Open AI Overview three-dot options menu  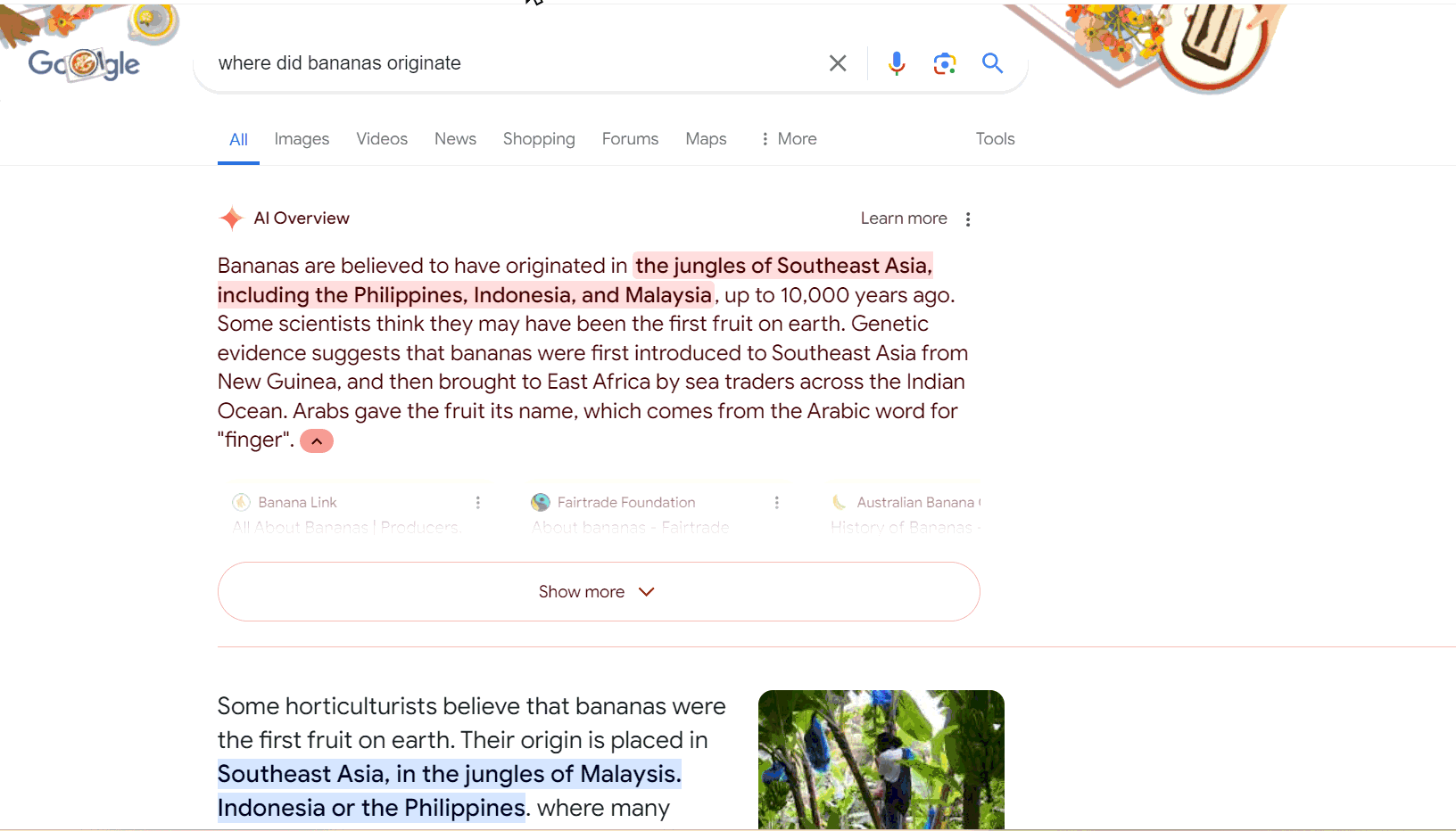968,219
